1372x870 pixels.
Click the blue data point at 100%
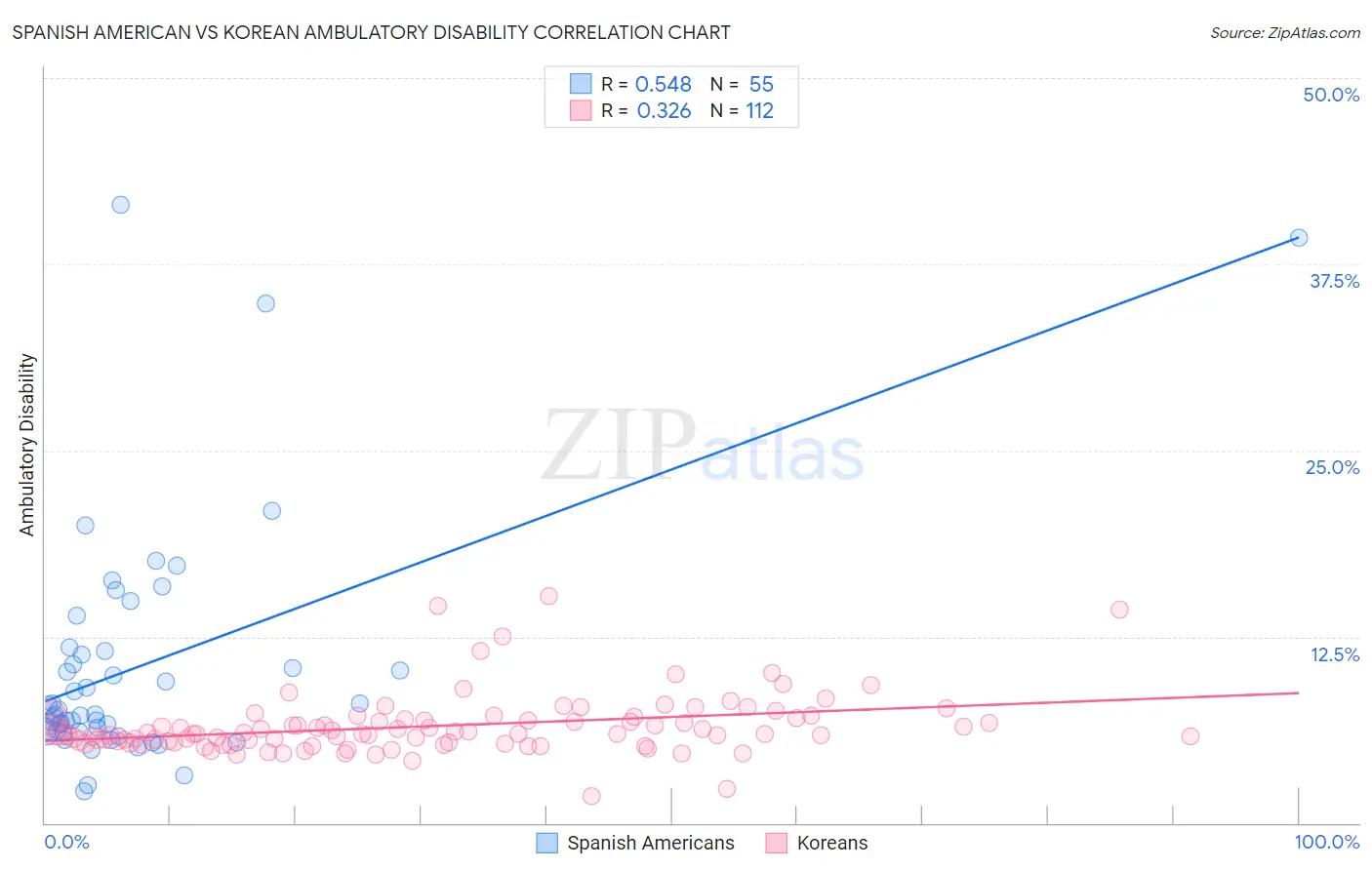(x=1299, y=237)
